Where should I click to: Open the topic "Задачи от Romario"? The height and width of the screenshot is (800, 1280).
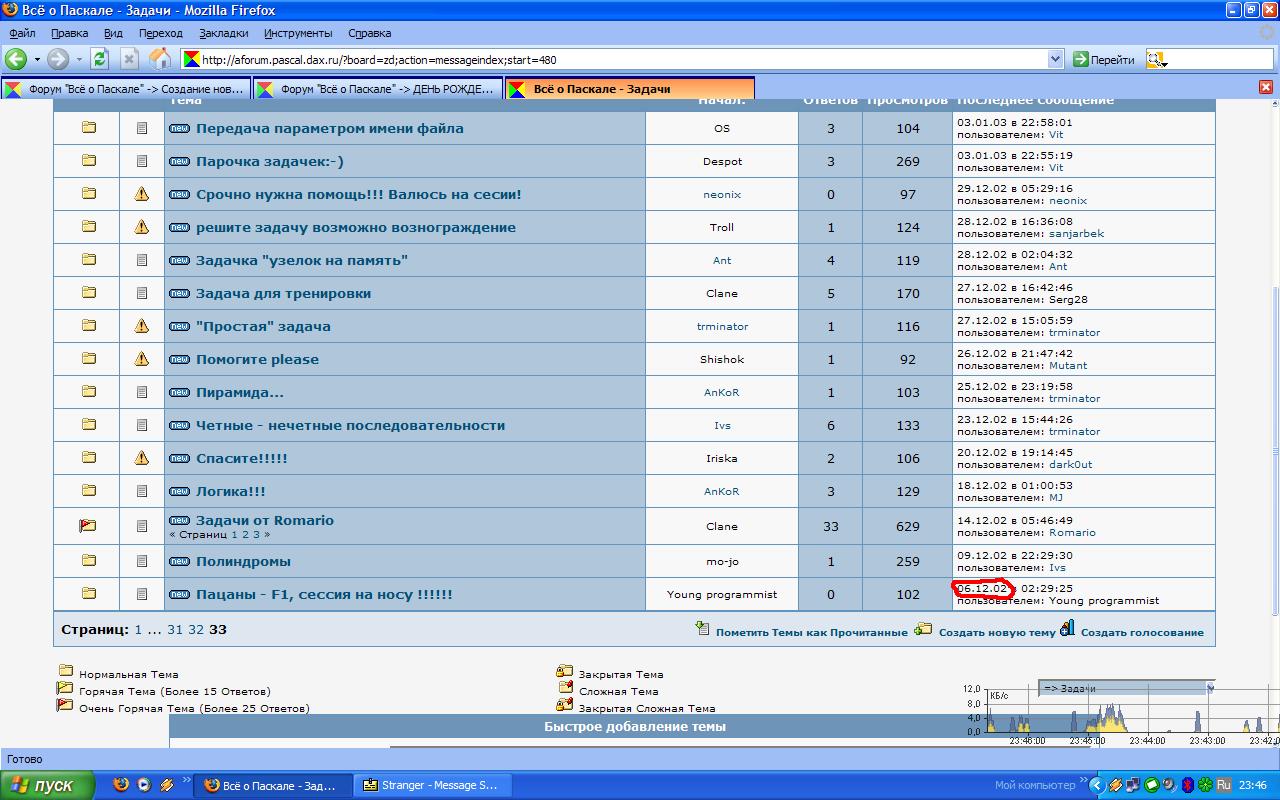(265, 520)
